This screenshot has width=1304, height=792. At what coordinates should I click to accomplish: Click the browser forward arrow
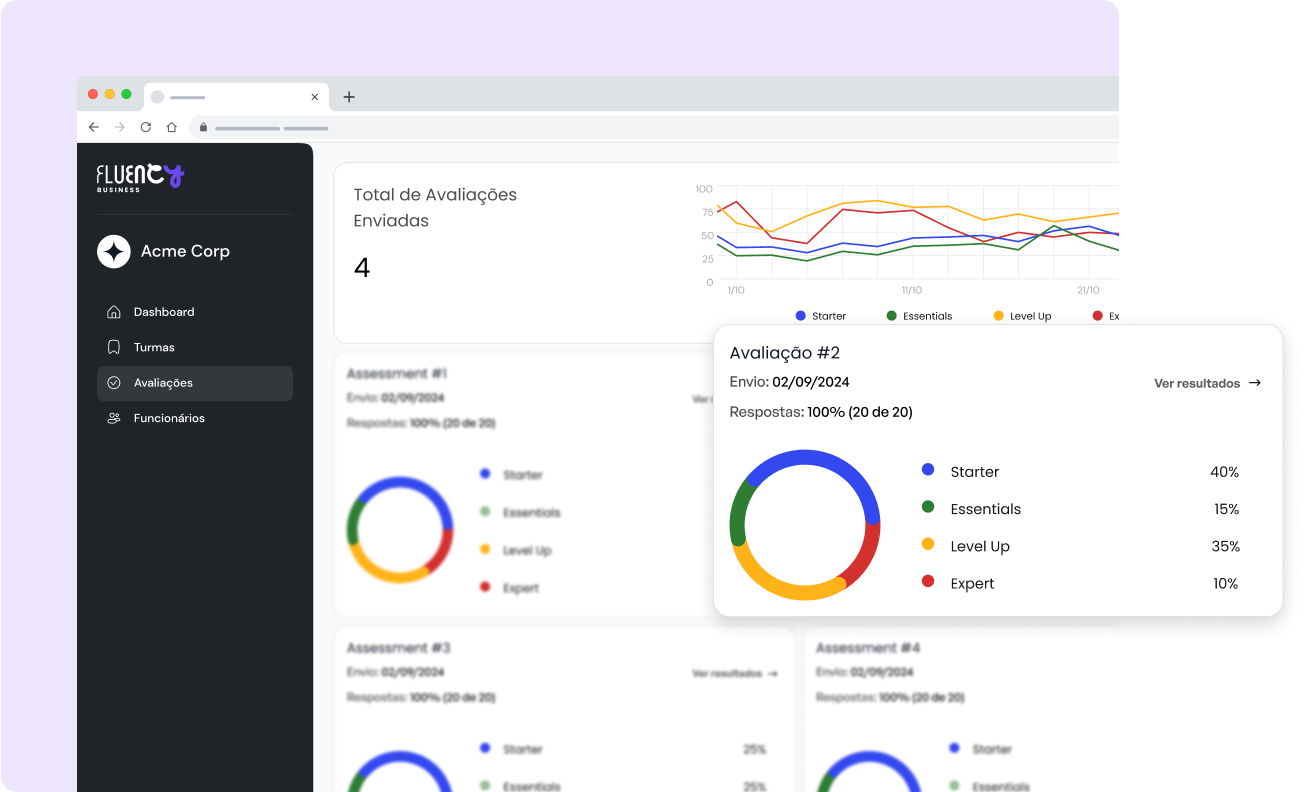point(120,127)
